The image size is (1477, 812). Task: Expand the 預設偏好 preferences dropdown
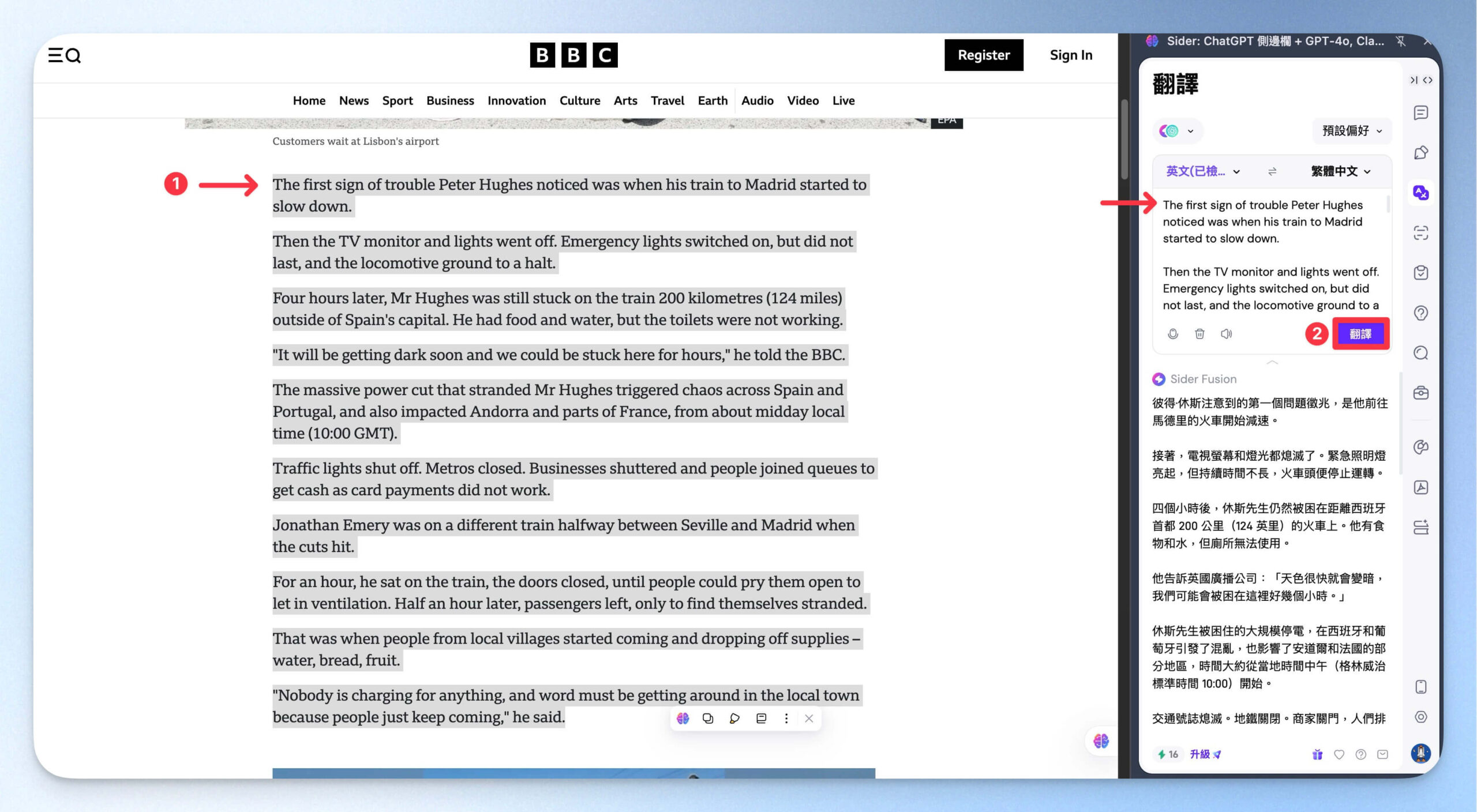[x=1352, y=131]
